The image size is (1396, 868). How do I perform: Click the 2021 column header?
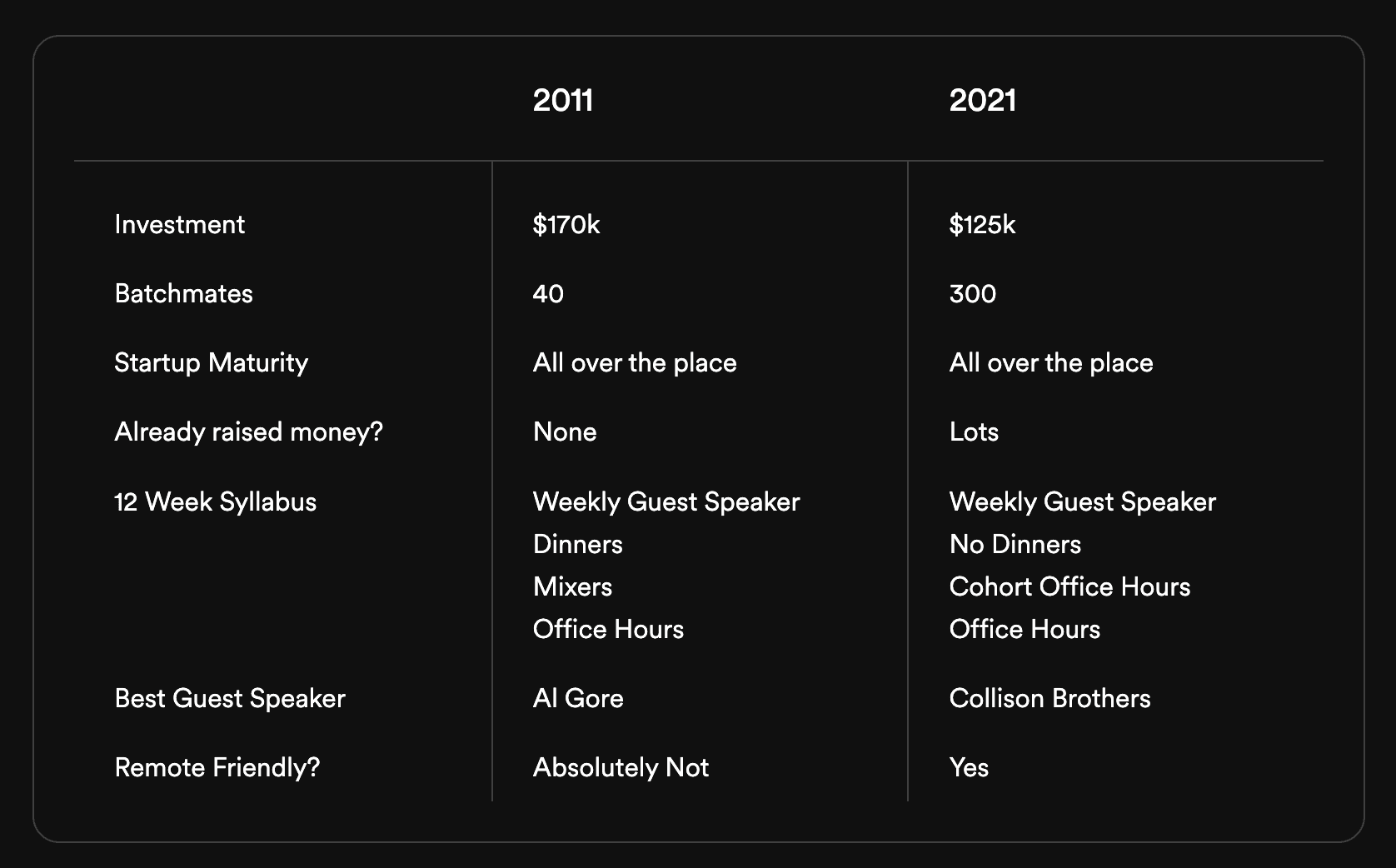pyautogui.click(x=982, y=101)
